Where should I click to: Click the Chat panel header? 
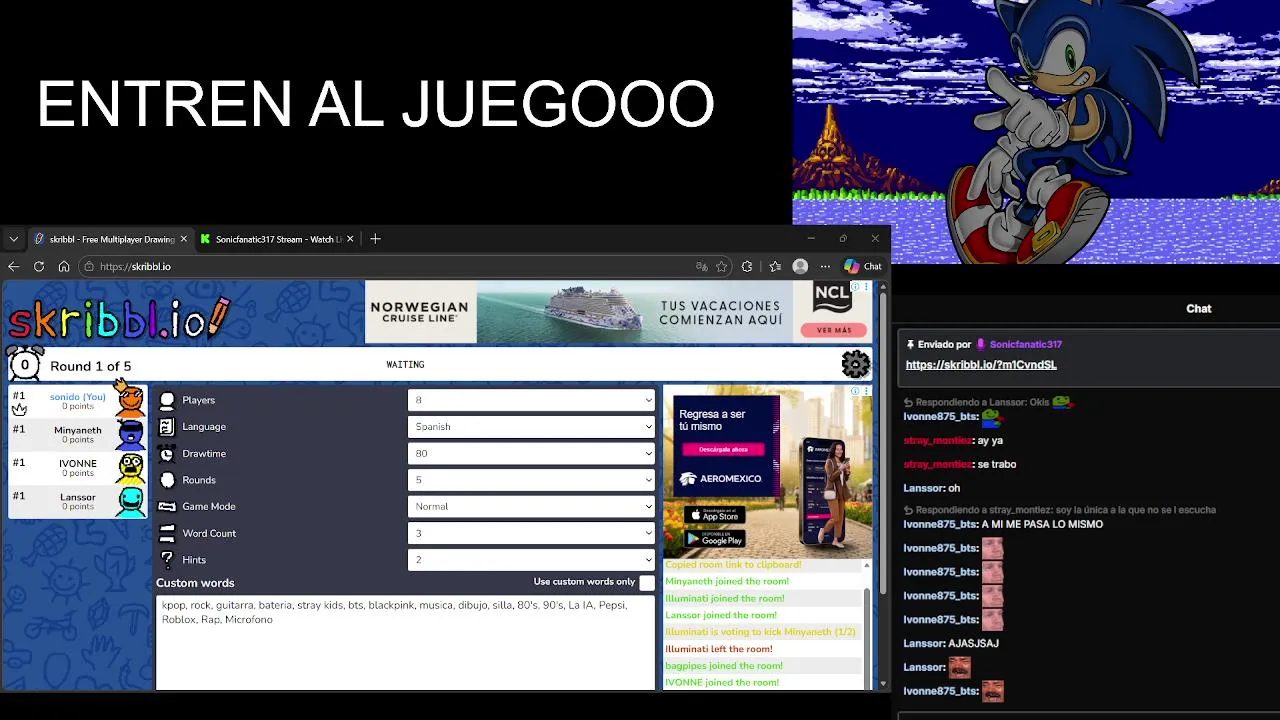tap(1199, 309)
